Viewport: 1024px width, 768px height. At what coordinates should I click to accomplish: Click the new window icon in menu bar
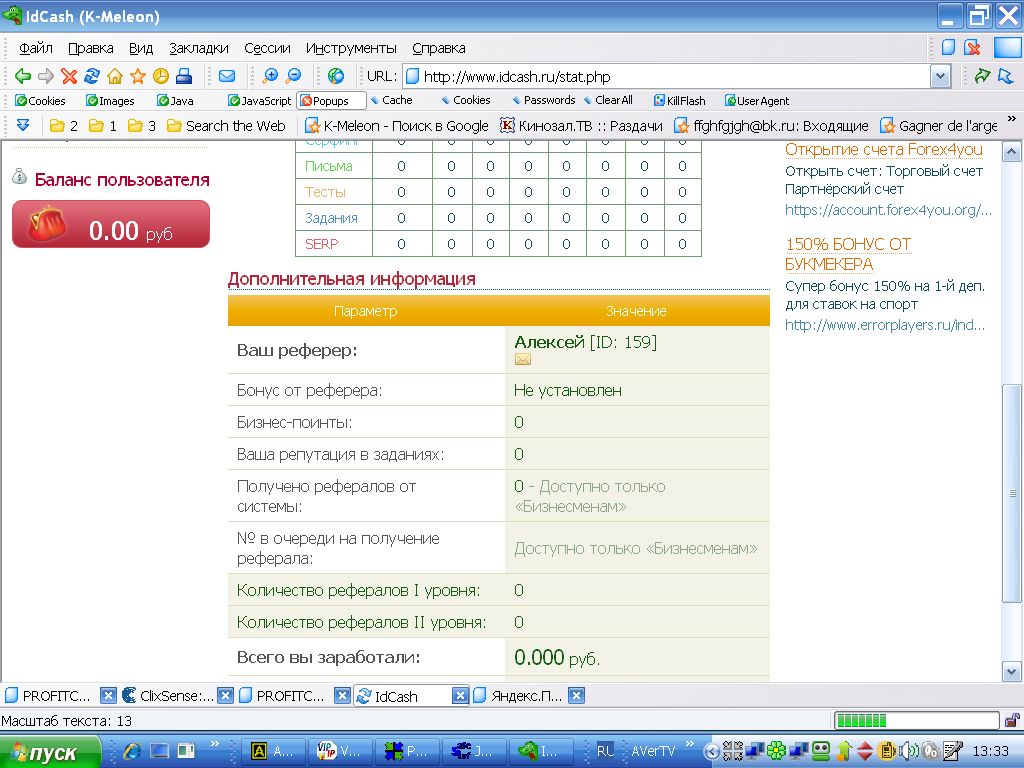[948, 47]
